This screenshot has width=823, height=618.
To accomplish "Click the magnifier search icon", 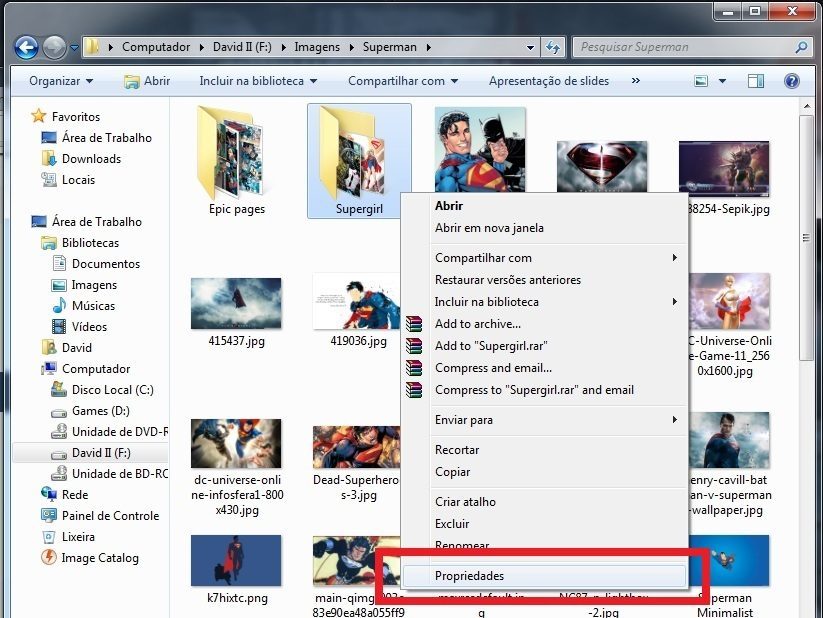I will (801, 47).
